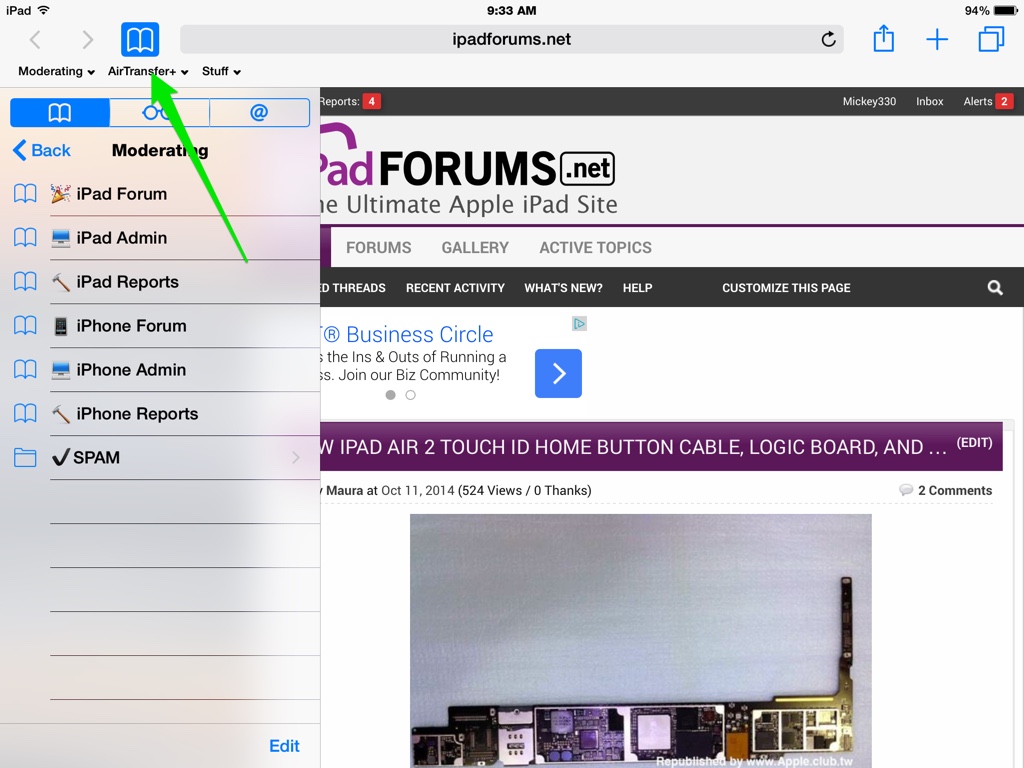Open the SPAM bookmarks folder
This screenshot has height=768, width=1024.
(160, 457)
